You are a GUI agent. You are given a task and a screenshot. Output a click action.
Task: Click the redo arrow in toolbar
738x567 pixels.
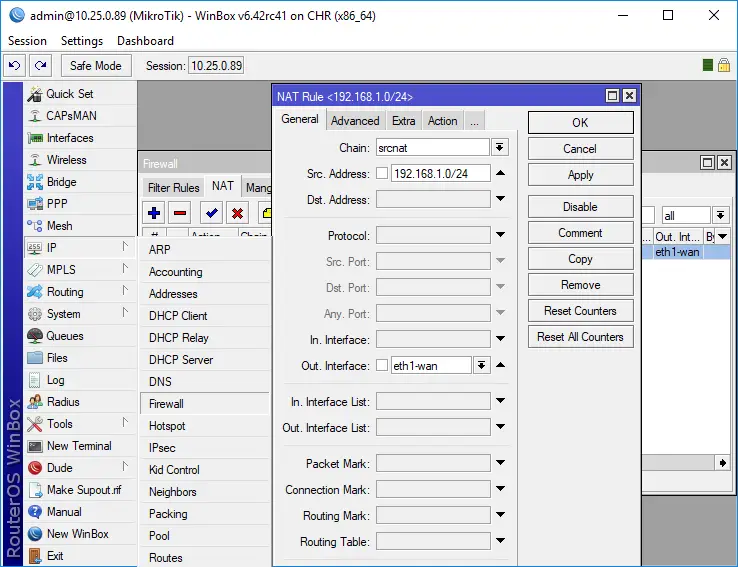tap(40, 65)
